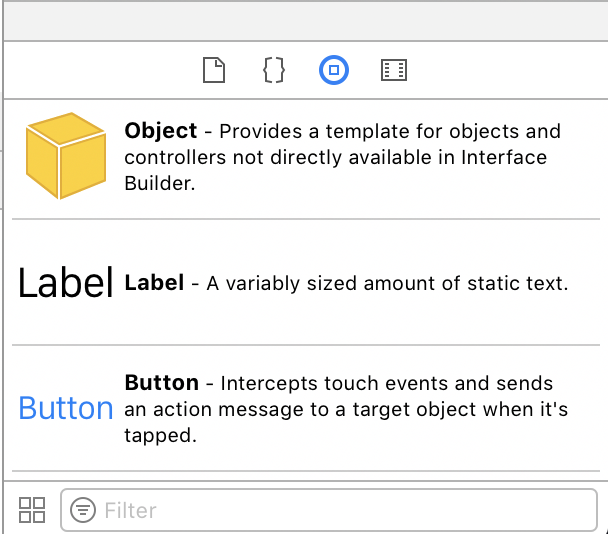
Task: Select Button description about touch events
Action: point(346,409)
